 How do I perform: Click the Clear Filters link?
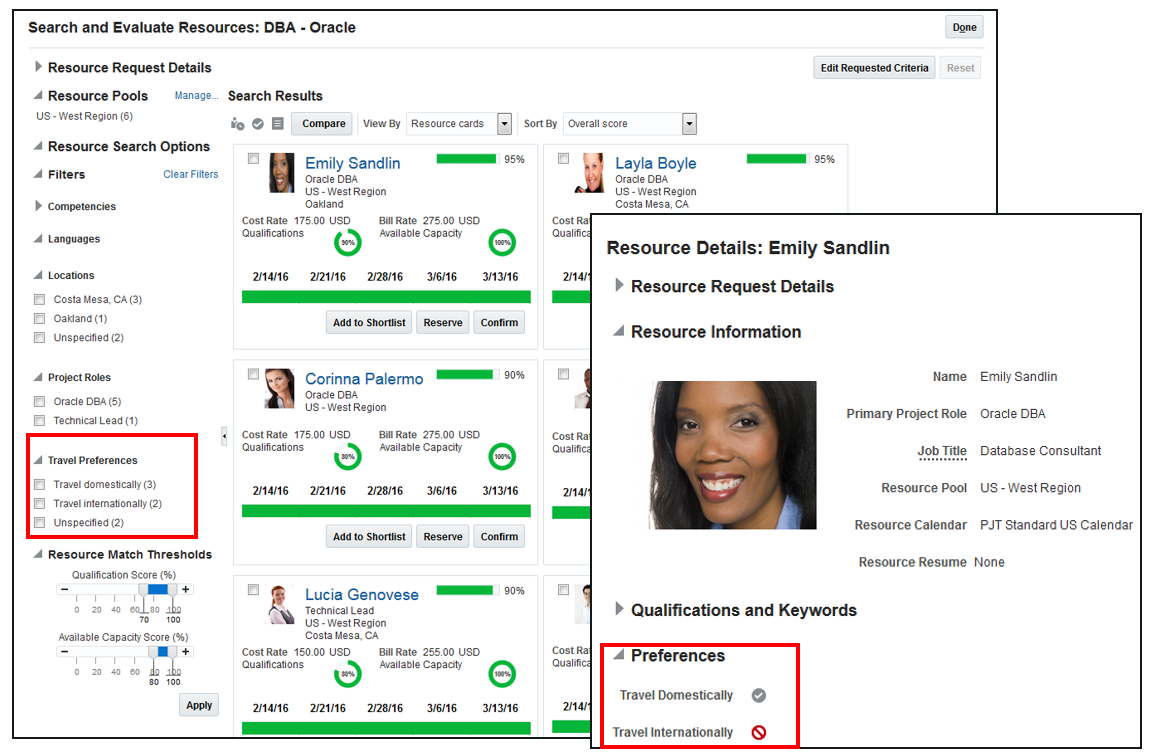190,174
